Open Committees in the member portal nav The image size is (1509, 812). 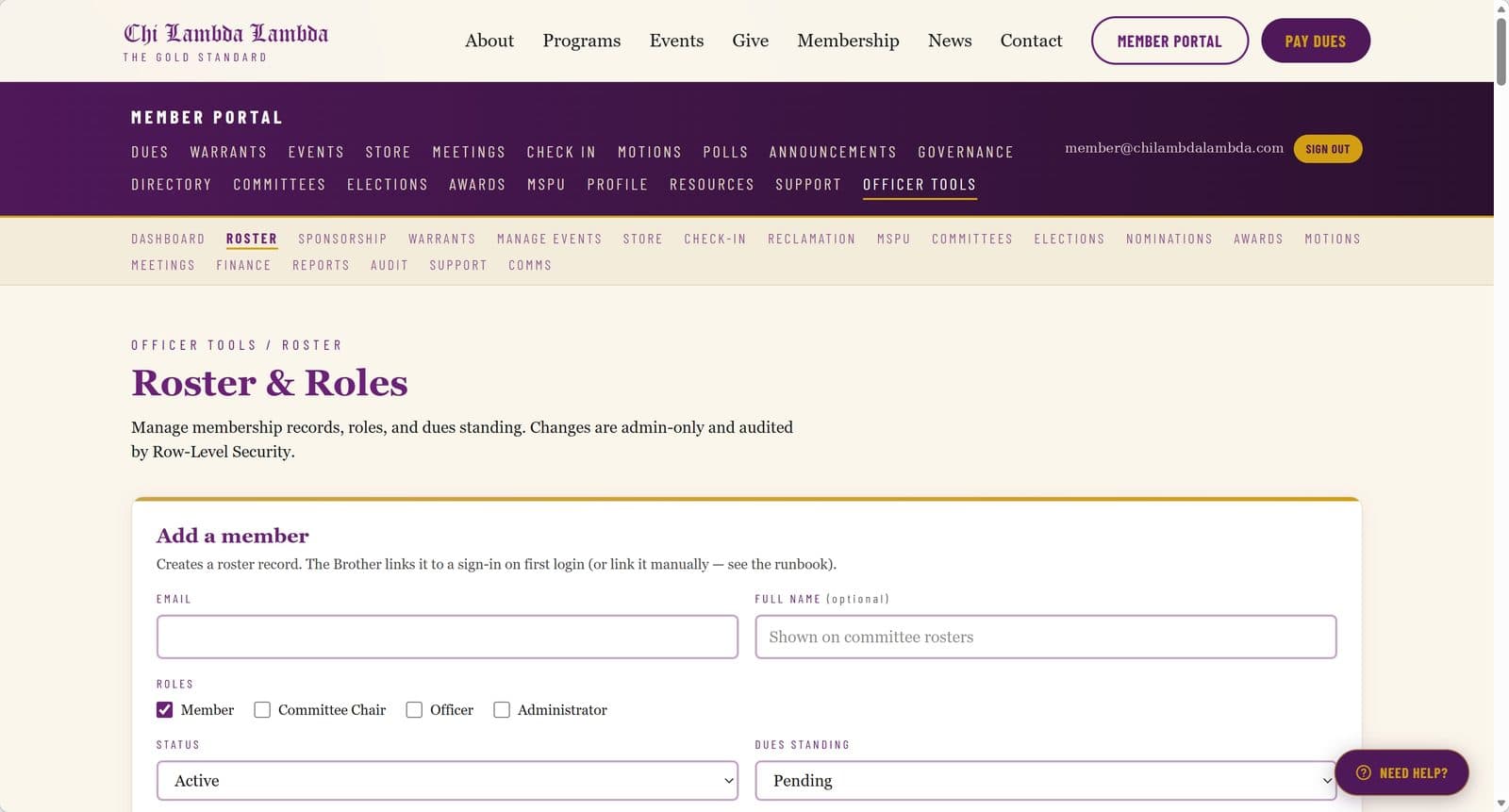point(279,185)
